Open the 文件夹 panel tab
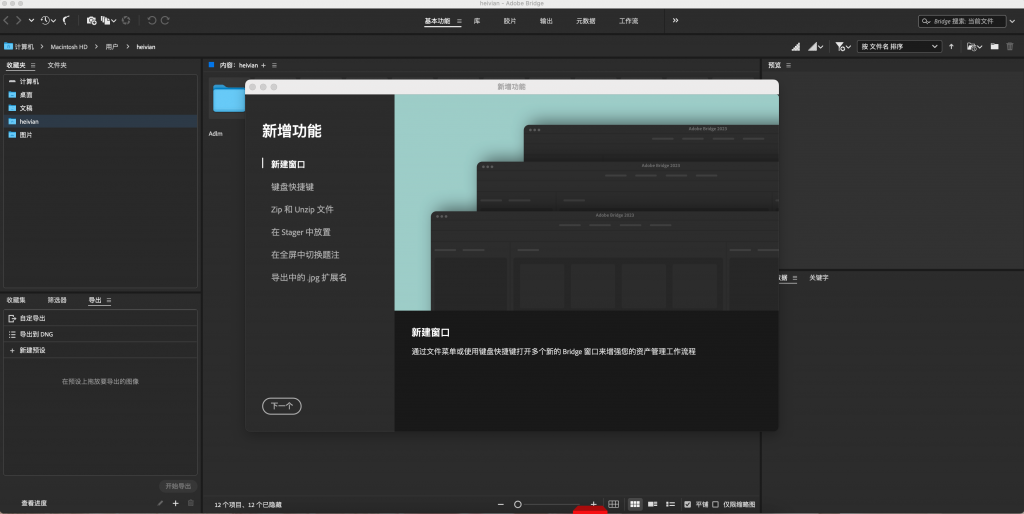The image size is (1024, 514). (x=57, y=65)
